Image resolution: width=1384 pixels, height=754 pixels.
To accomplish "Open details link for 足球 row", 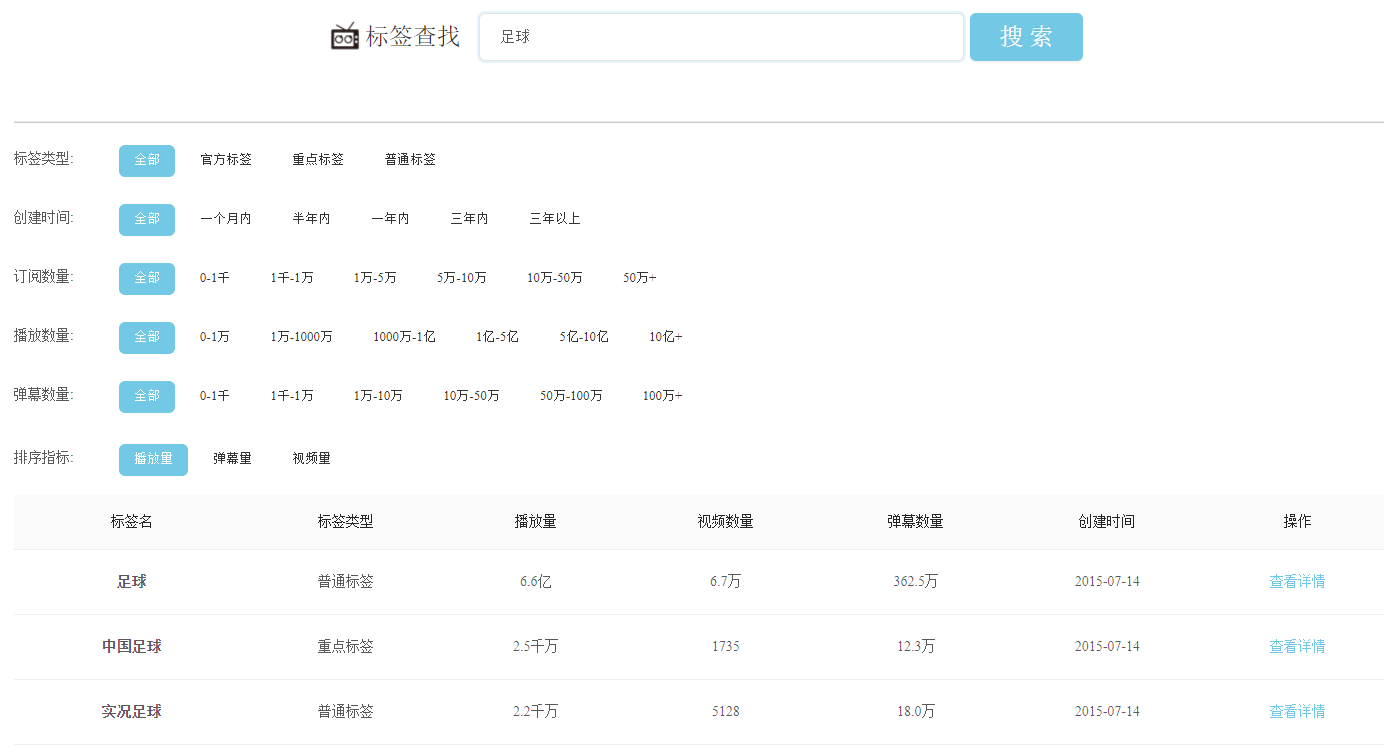I will click(1297, 582).
